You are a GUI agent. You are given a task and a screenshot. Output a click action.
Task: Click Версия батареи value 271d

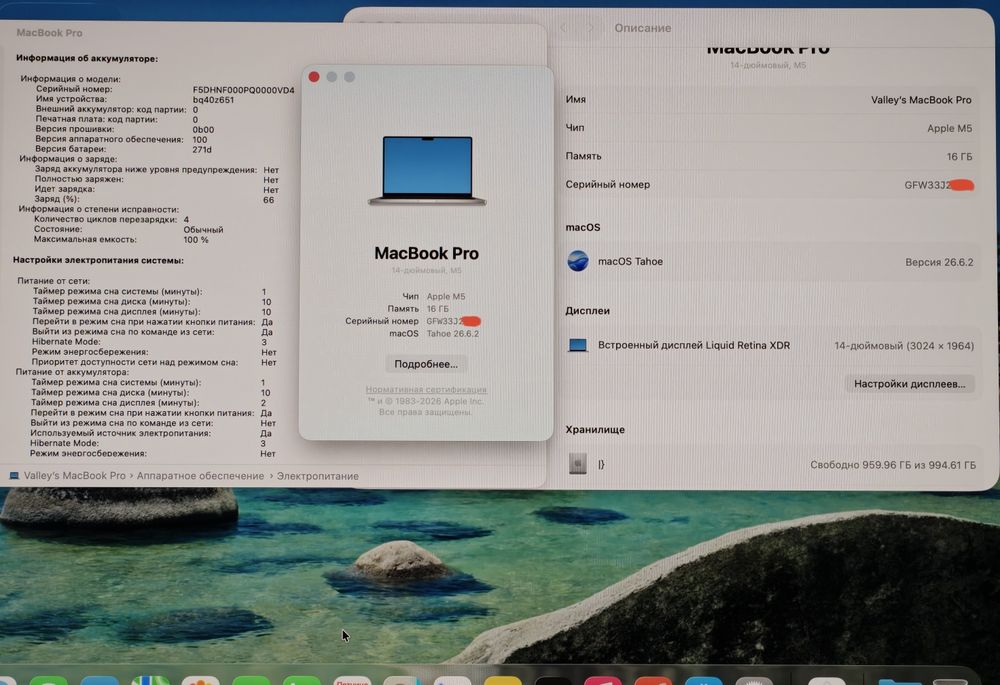[x=202, y=149]
